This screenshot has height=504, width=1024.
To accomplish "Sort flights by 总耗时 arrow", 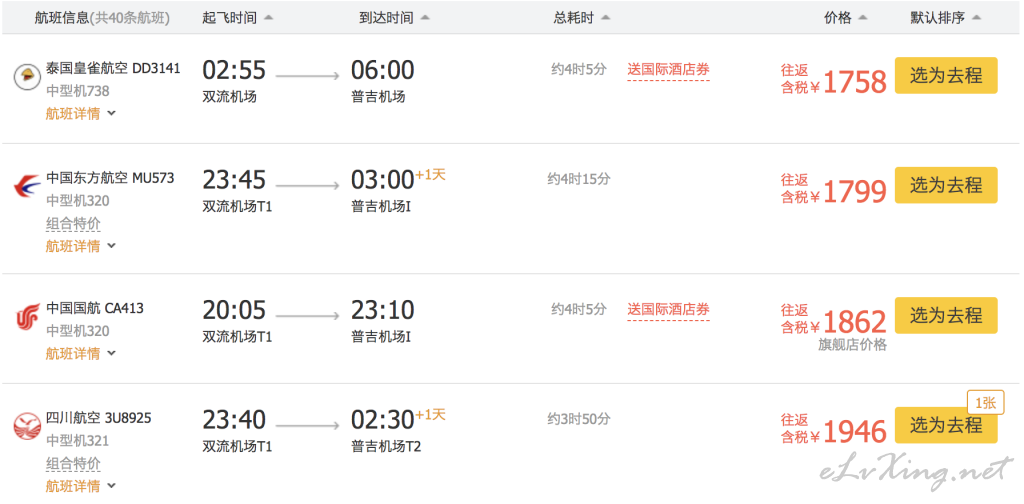I will click(605, 18).
